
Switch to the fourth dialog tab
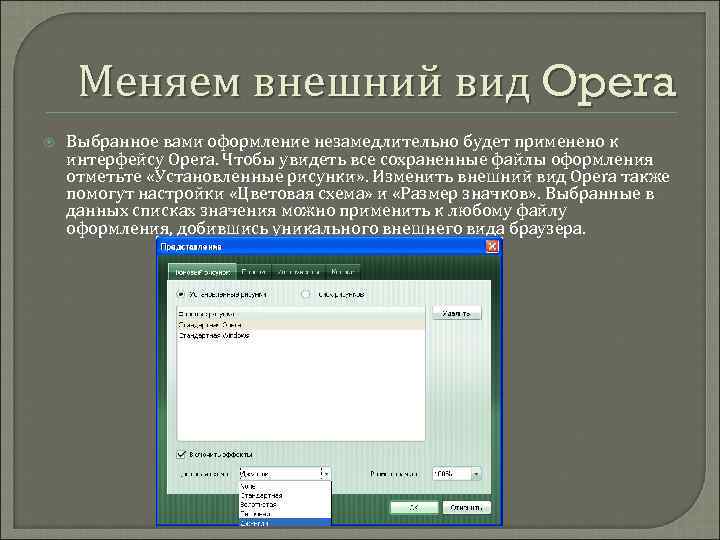(x=343, y=272)
